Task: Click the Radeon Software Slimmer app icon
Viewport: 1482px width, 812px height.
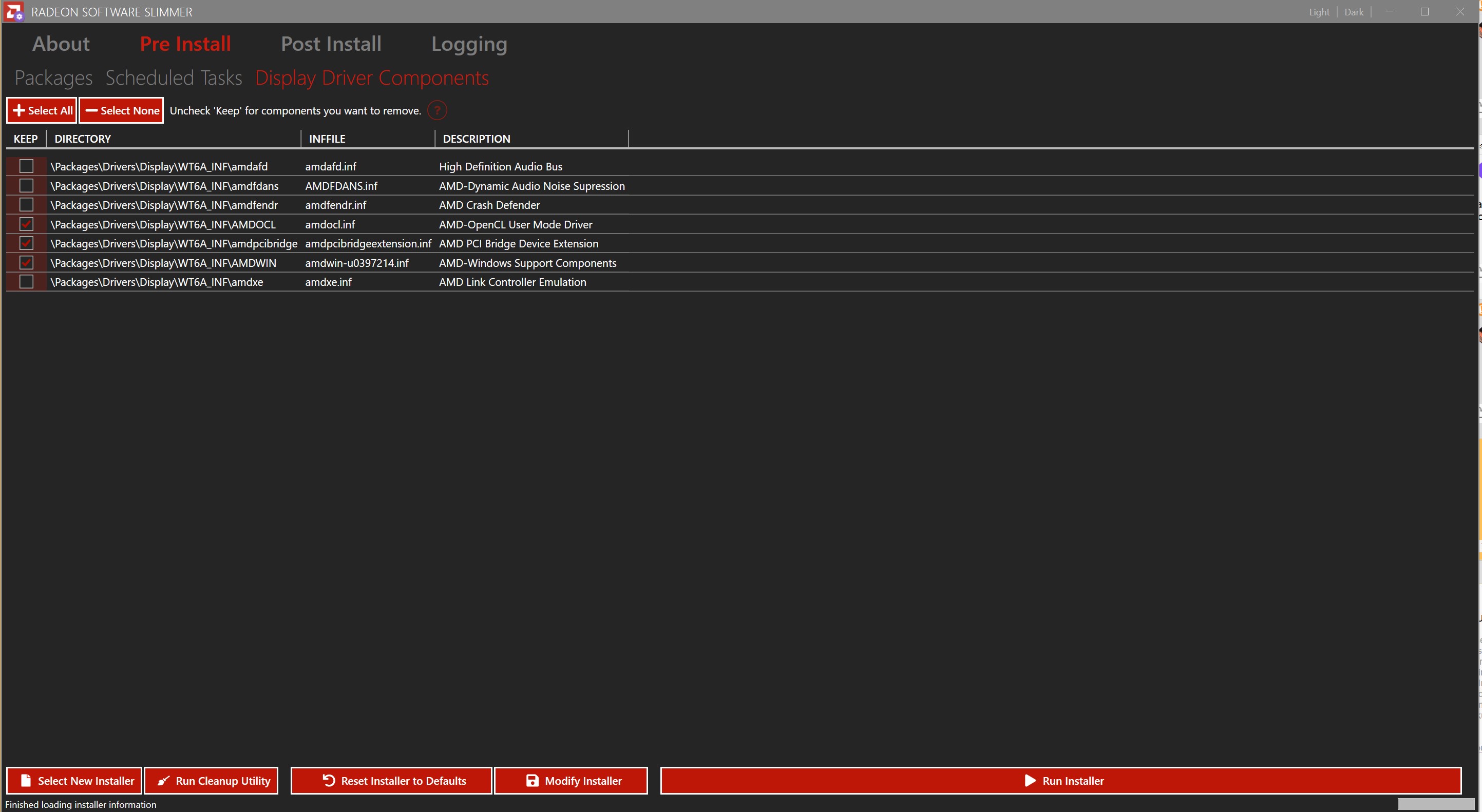Action: (x=14, y=11)
